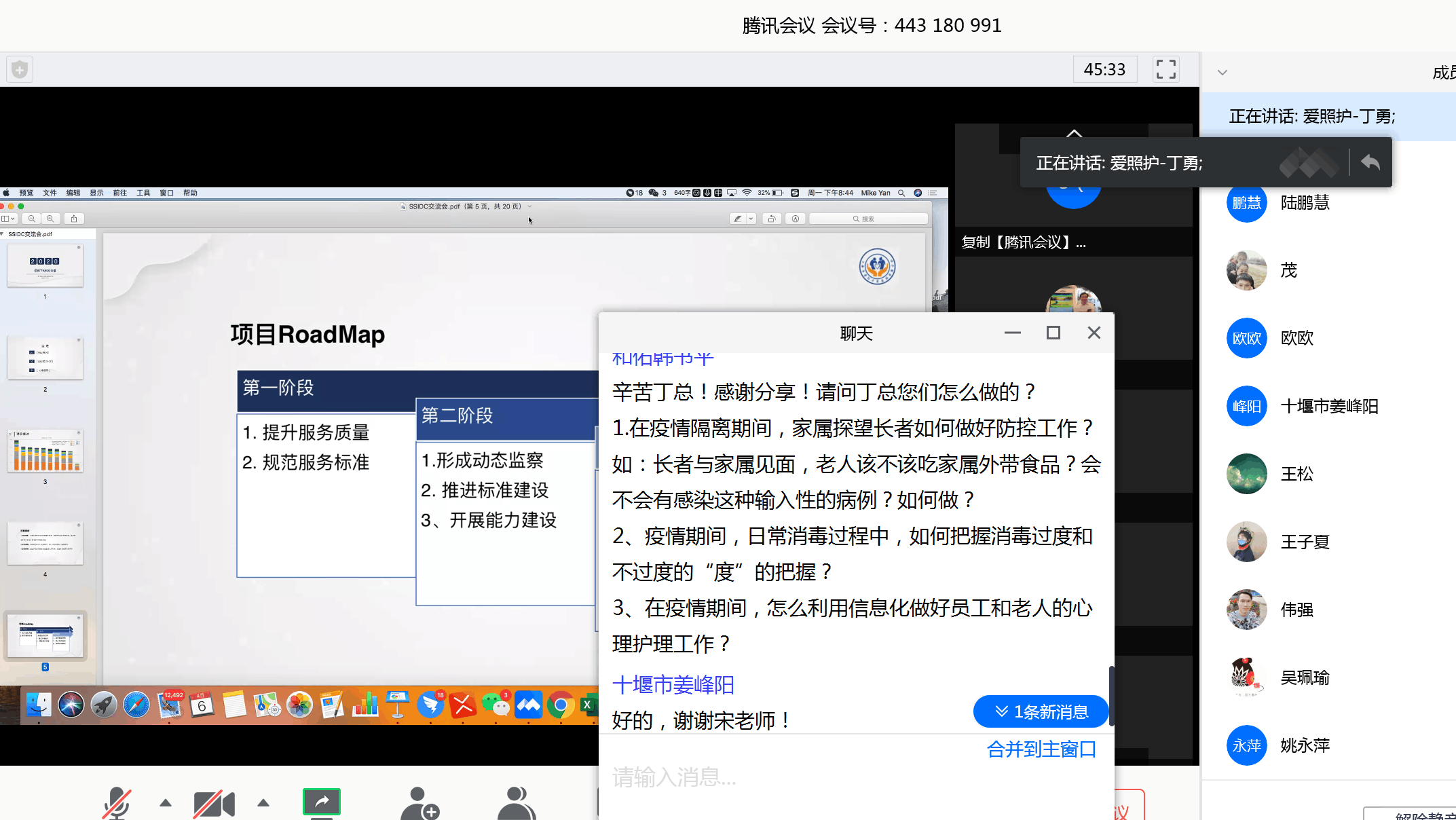Click Mail icon with 12,492 badge

pyautogui.click(x=170, y=705)
